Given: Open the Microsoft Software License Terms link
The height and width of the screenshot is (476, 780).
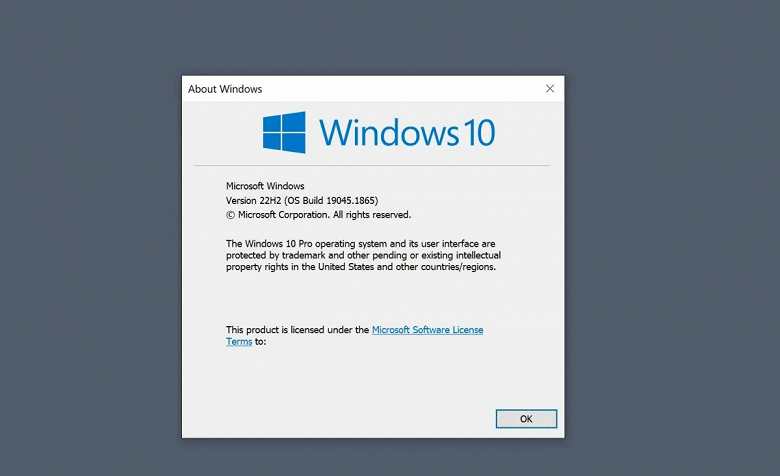Looking at the screenshot, I should click(427, 330).
